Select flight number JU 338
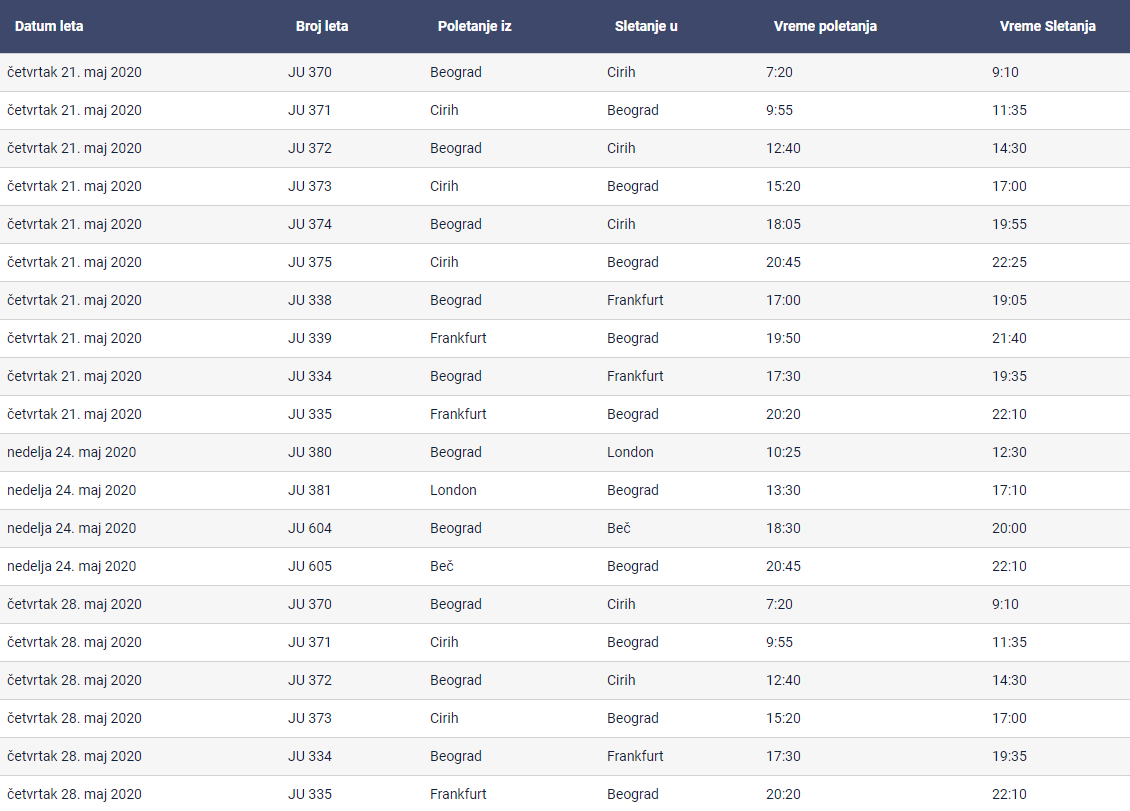Screen dimensions: 1130x811 (x=310, y=300)
